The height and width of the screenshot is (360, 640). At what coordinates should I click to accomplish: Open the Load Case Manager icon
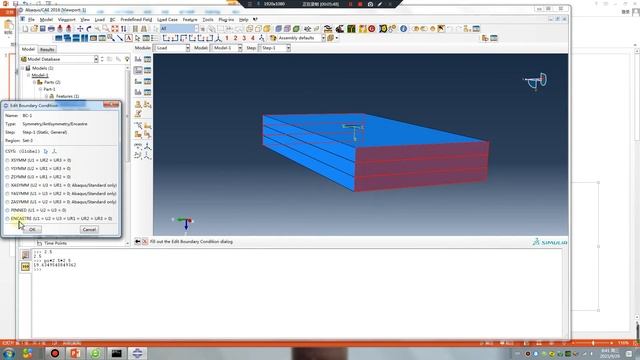(x=147, y=93)
